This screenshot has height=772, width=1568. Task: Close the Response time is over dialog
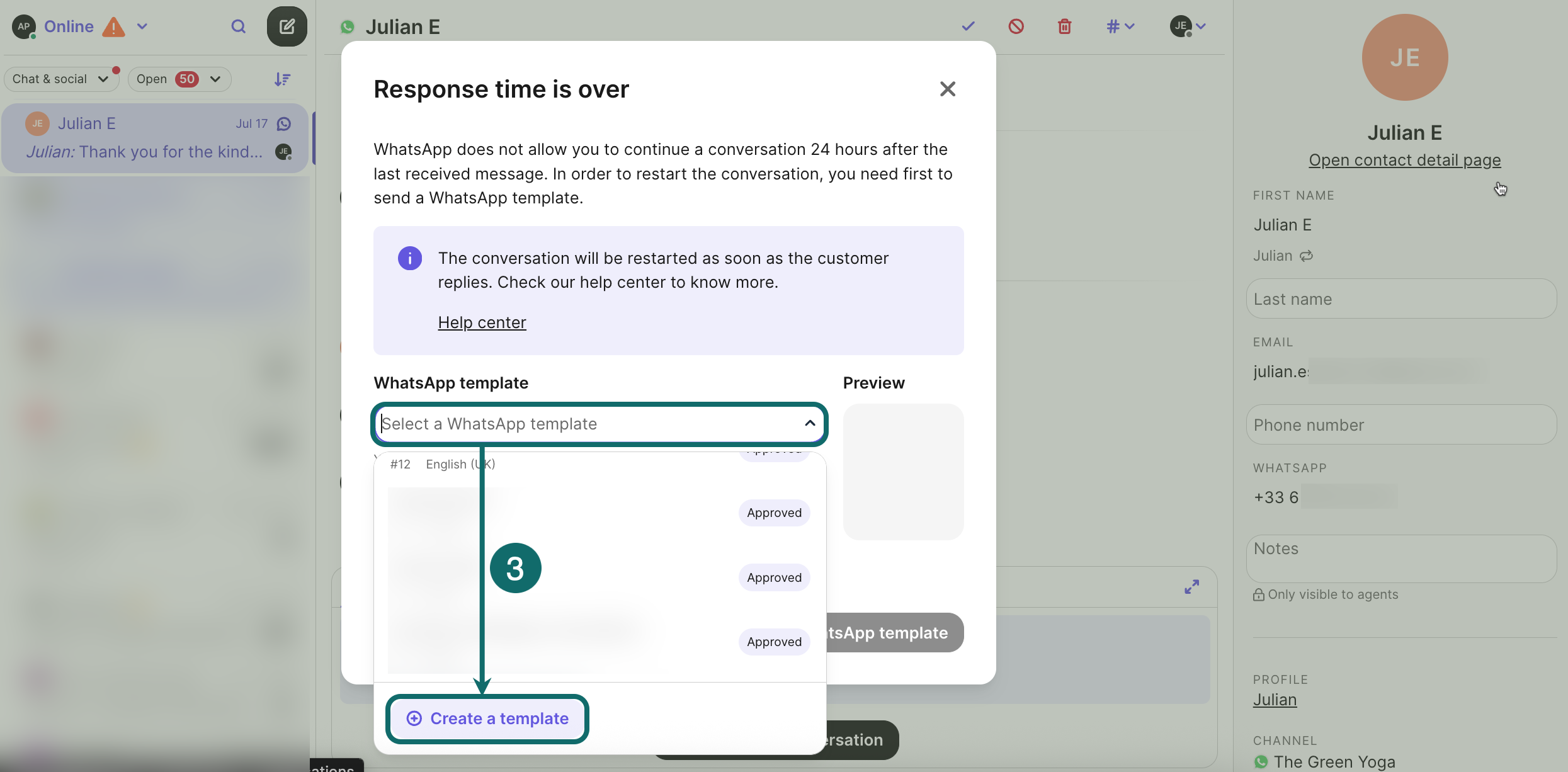coord(947,89)
